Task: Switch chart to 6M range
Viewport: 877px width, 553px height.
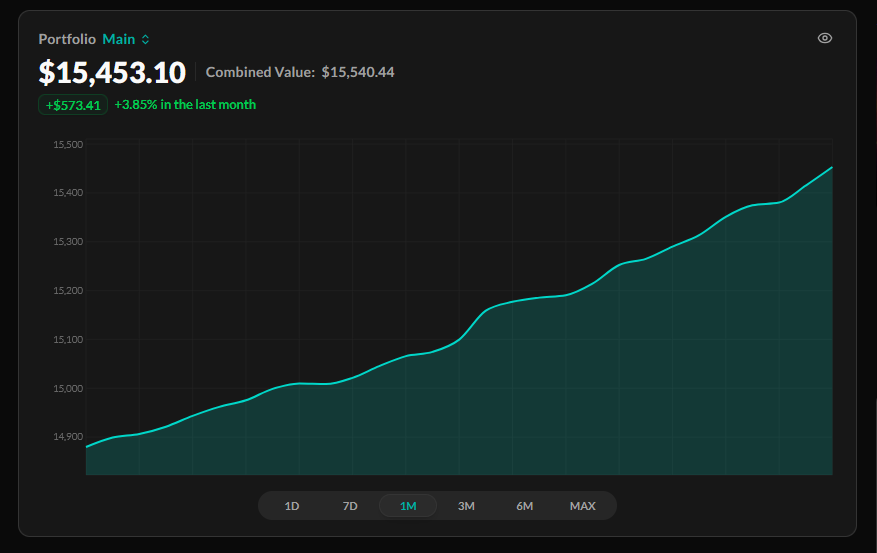Action: click(x=525, y=506)
